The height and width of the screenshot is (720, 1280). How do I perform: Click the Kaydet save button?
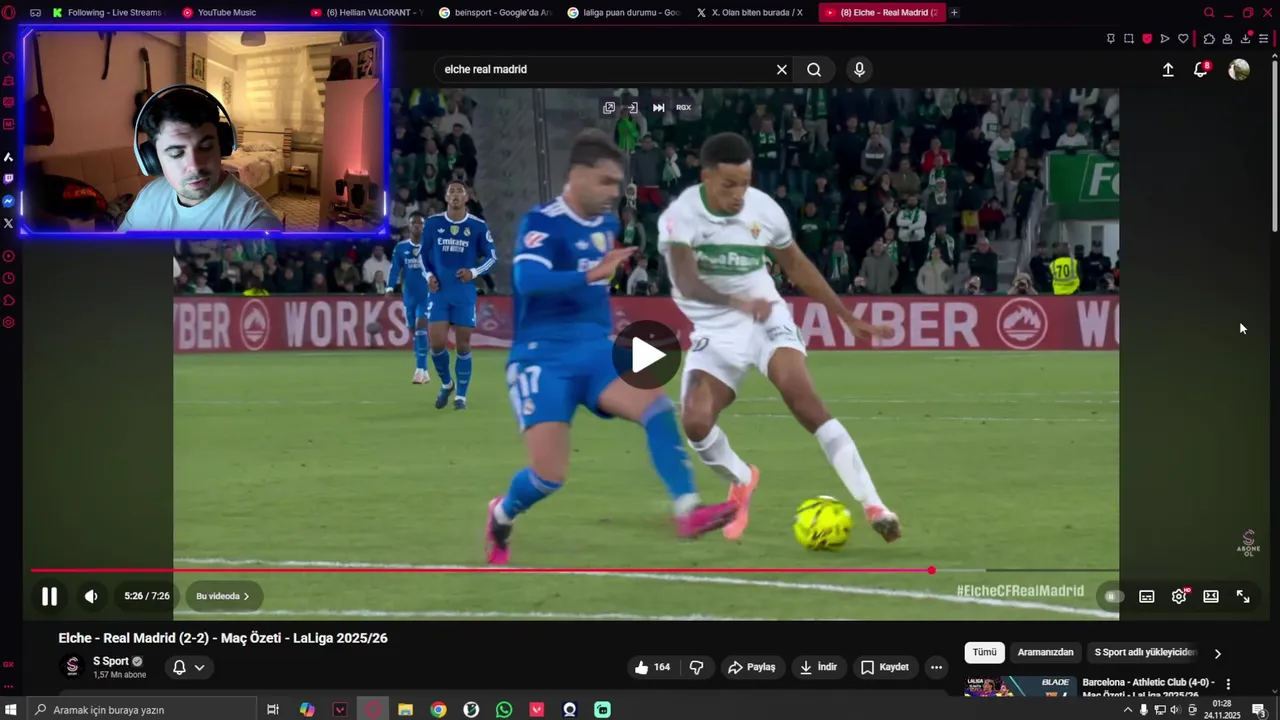point(885,667)
